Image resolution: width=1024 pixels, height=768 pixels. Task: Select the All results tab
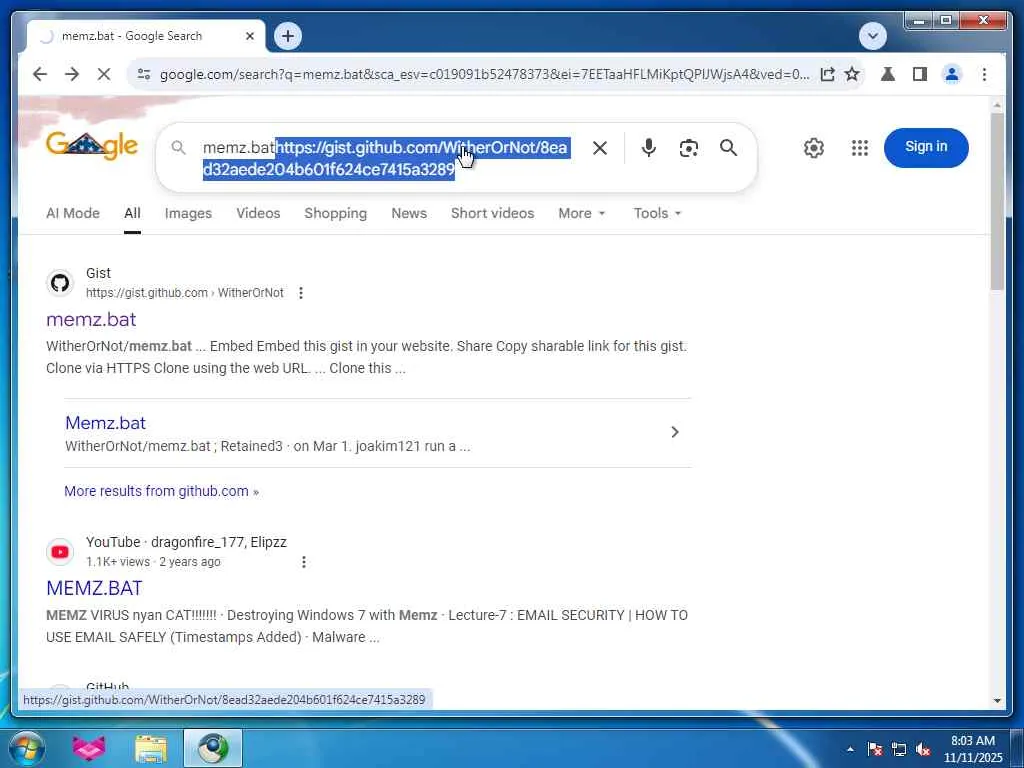tap(132, 213)
